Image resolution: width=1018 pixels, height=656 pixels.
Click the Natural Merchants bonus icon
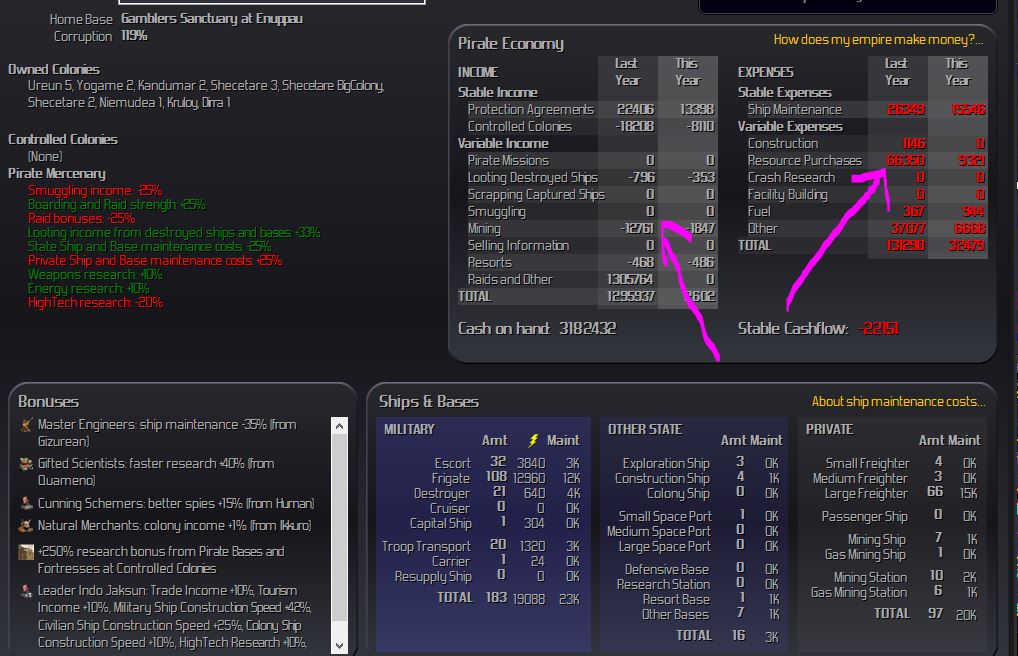pyautogui.click(x=26, y=525)
